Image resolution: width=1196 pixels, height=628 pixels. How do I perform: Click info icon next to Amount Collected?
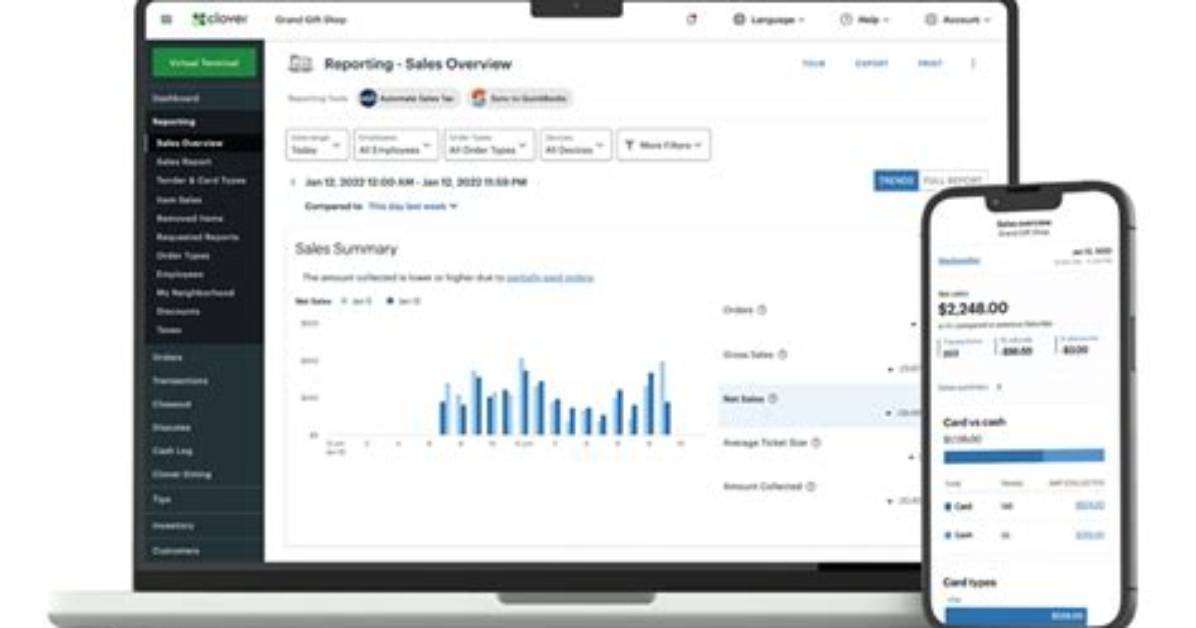[810, 487]
